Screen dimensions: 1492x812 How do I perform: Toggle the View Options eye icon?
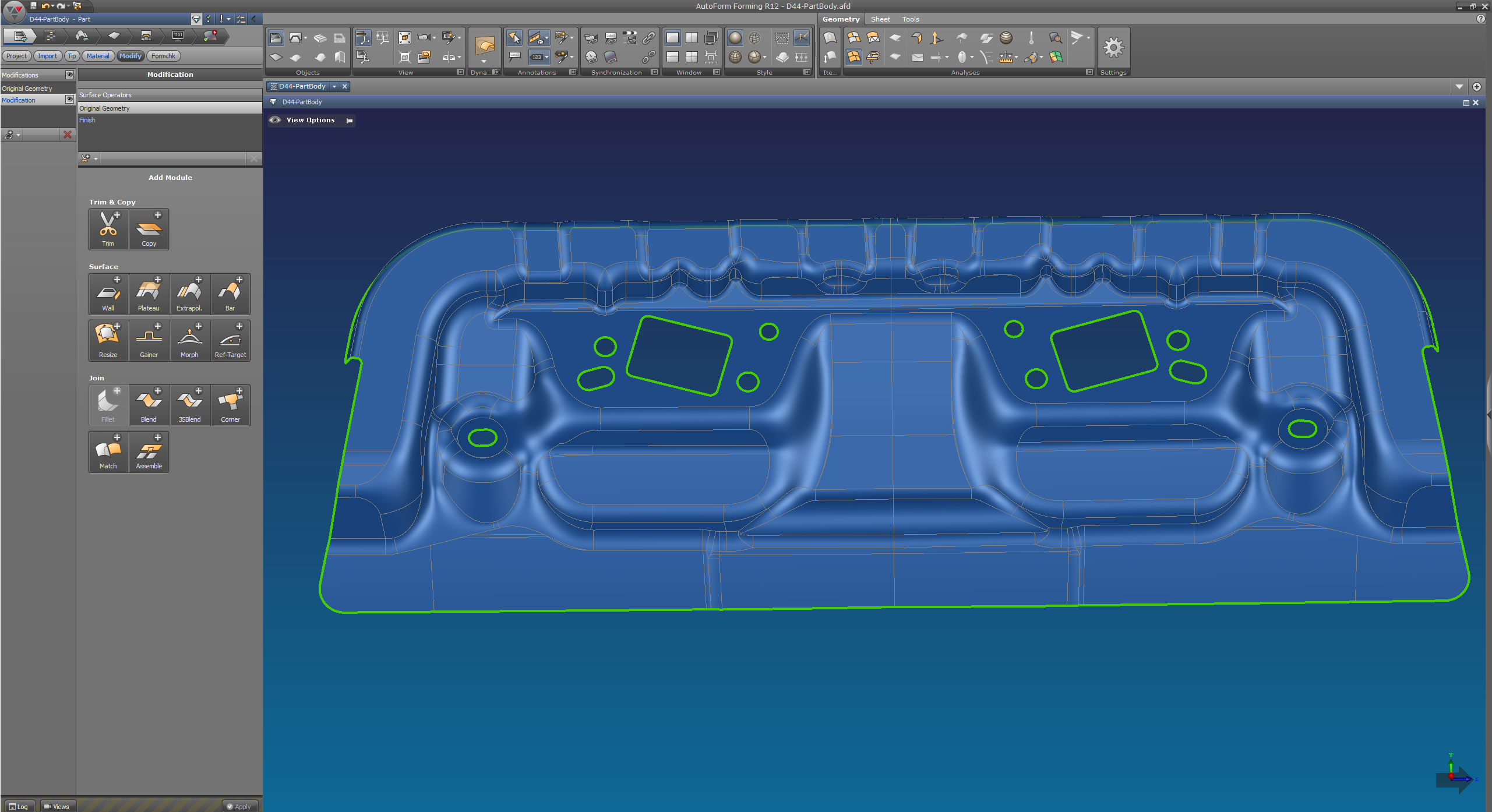click(275, 120)
